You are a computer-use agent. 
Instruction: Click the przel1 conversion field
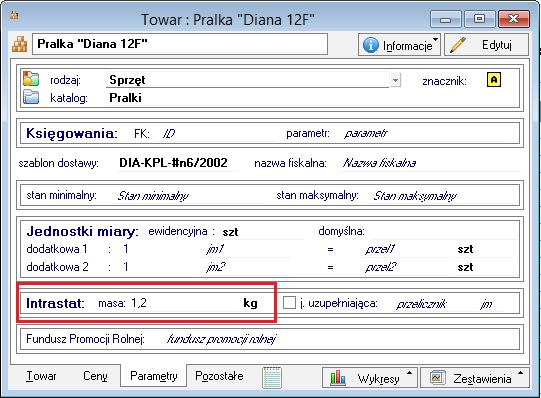click(405, 249)
